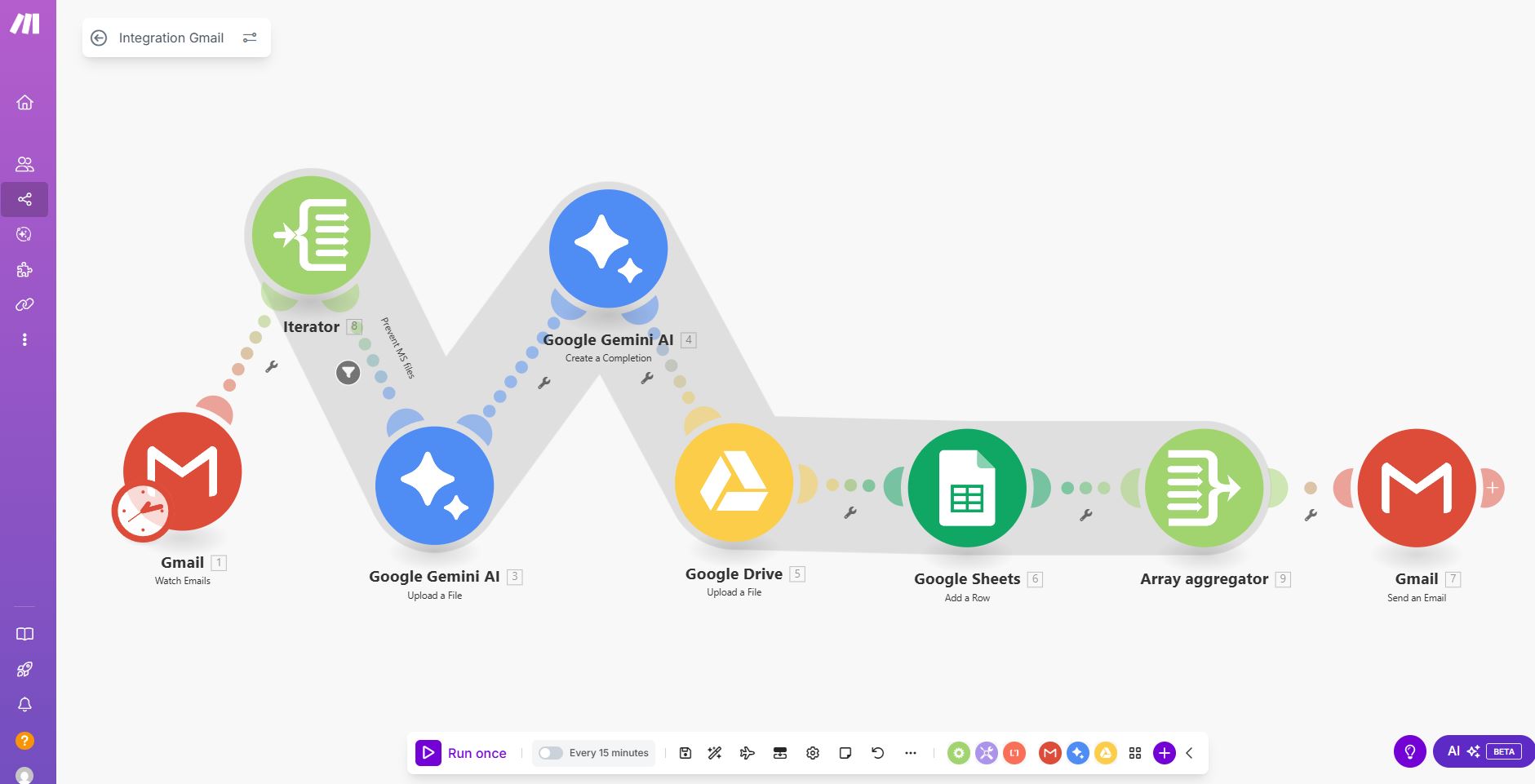Click wrench between Google Drive and Google Sheets
1535x784 pixels.
[x=850, y=512]
